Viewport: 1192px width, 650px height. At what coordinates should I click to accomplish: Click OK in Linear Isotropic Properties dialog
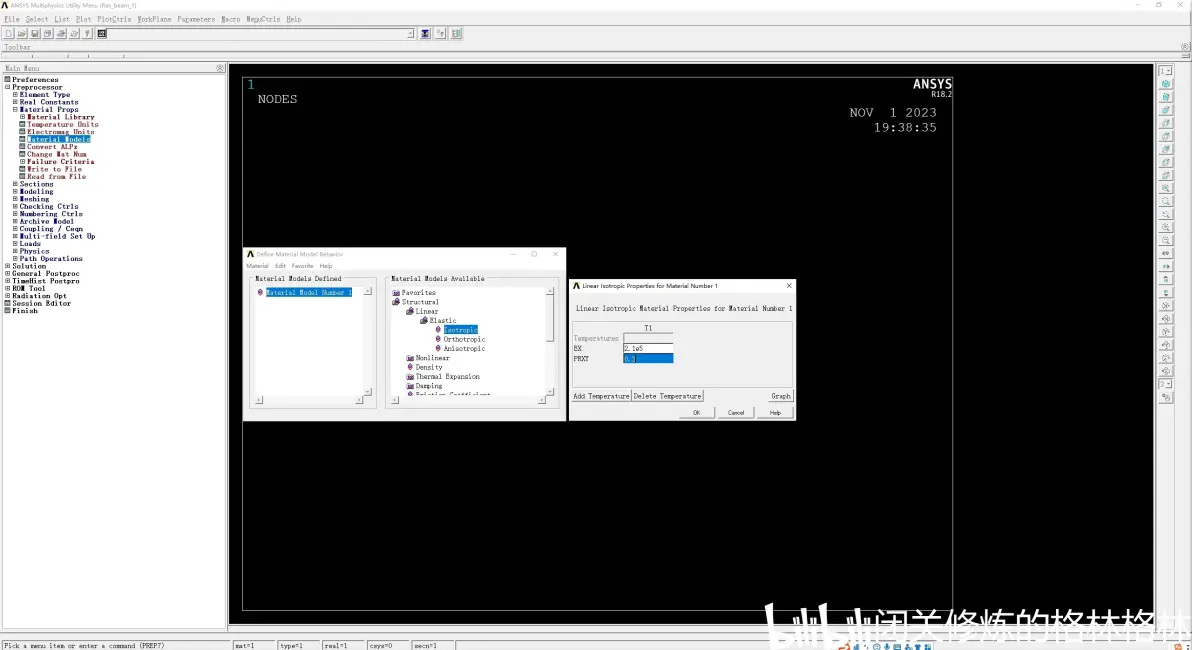point(696,413)
